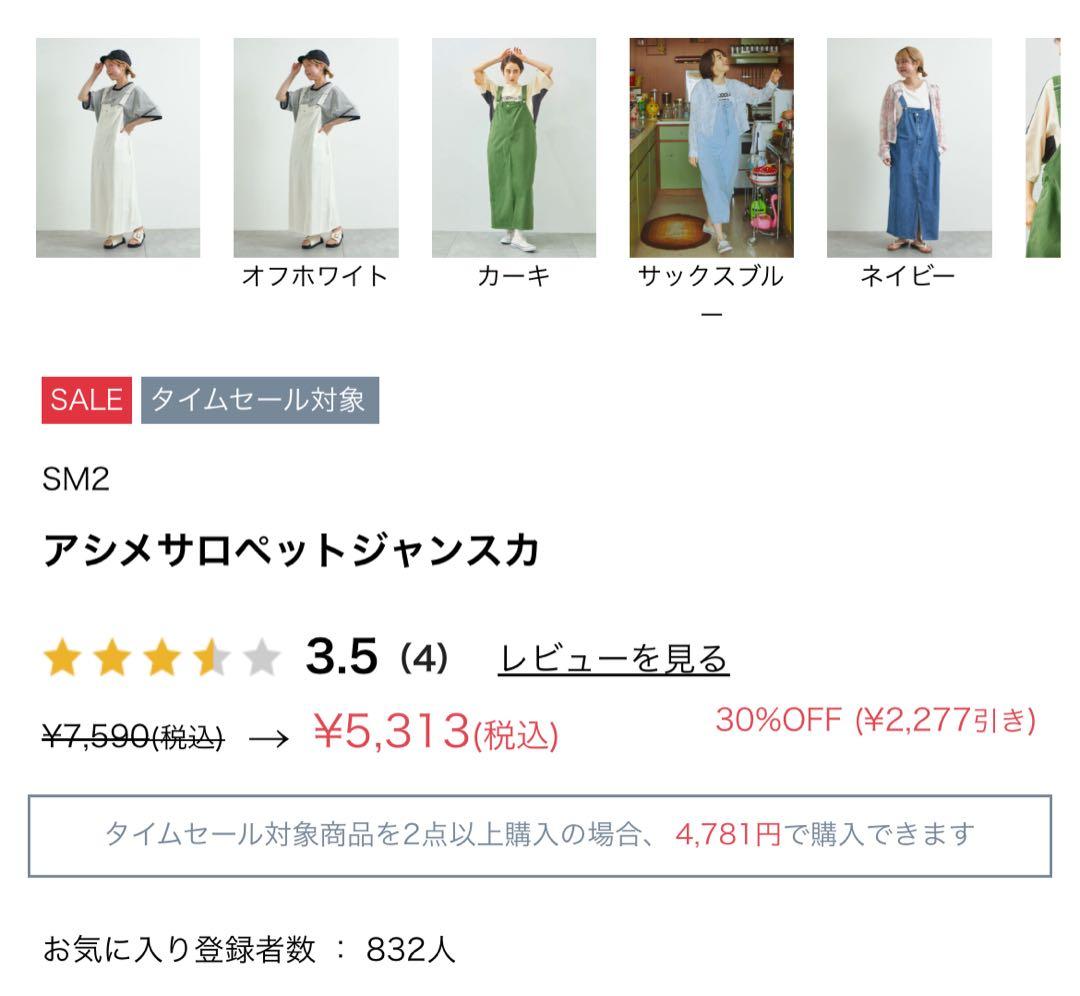
Task: Pick the サックスブルー color thumbnail
Action: [712, 147]
